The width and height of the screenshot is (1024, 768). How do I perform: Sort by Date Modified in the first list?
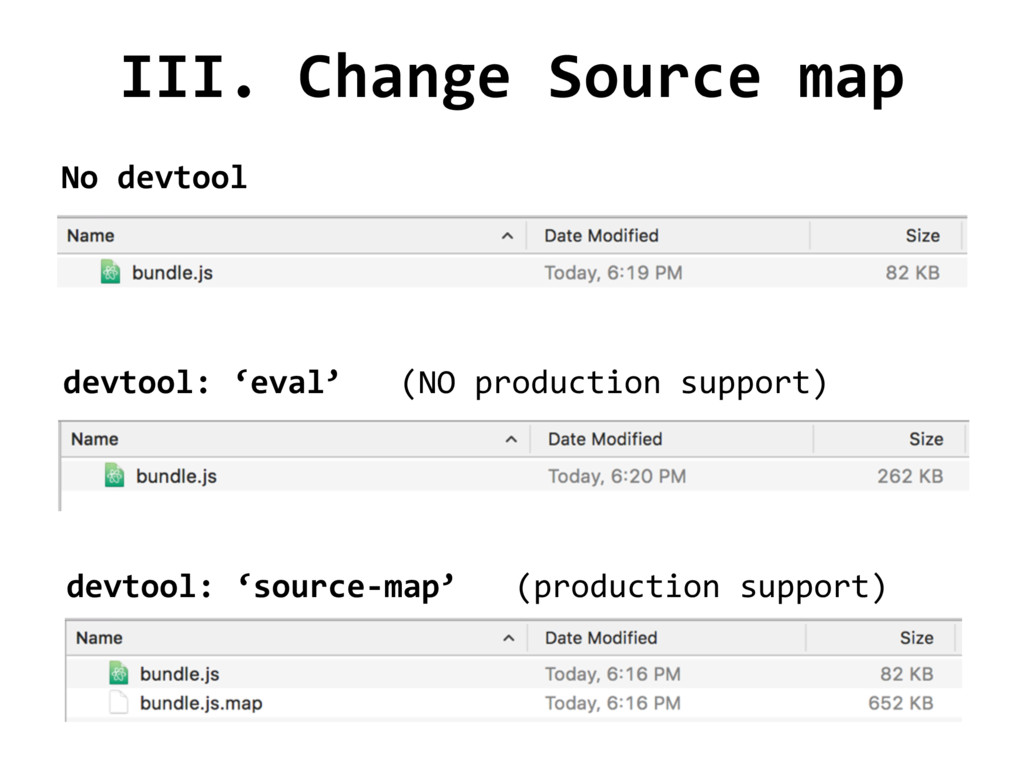601,236
